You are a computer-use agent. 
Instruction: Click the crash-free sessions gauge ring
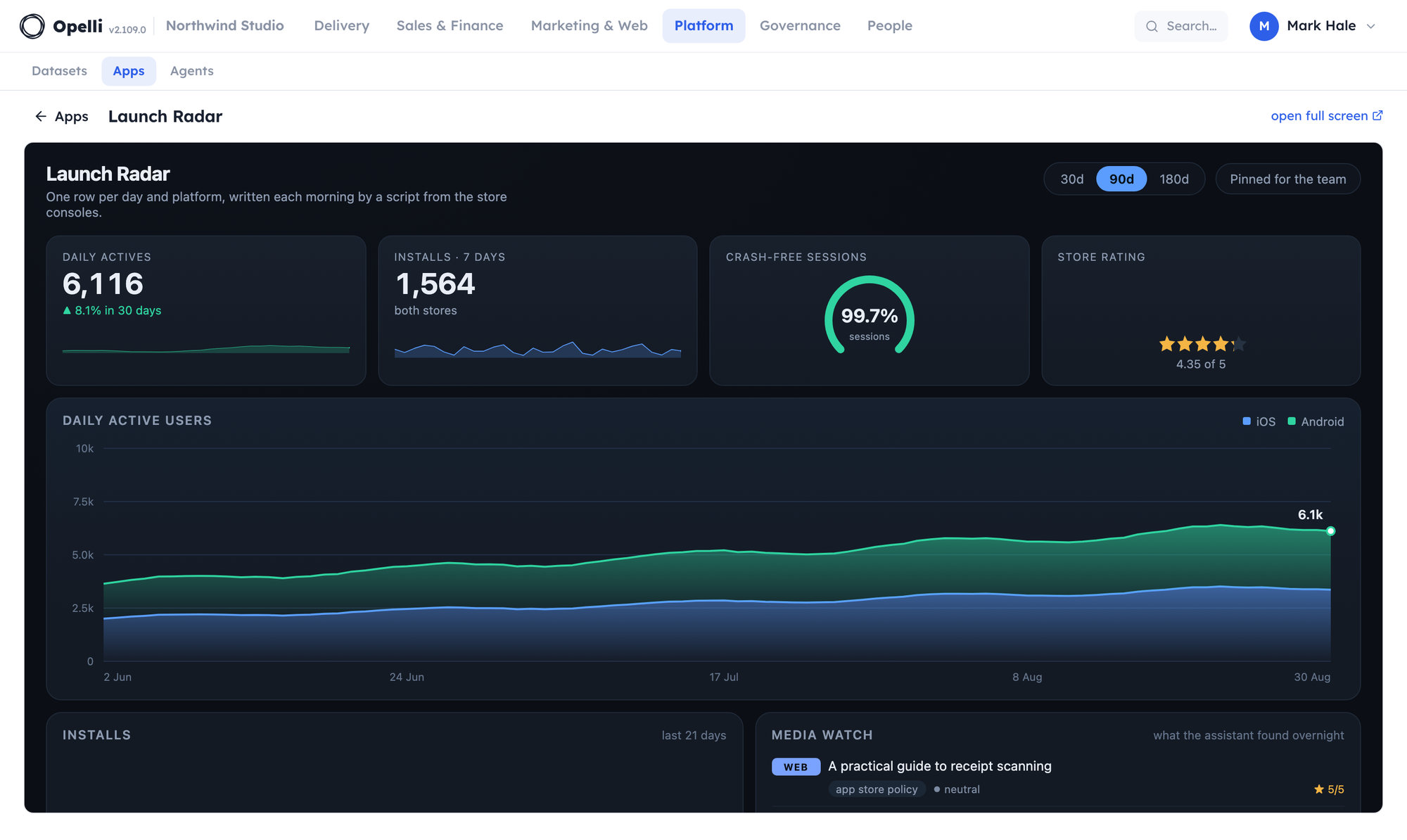pyautogui.click(x=870, y=315)
